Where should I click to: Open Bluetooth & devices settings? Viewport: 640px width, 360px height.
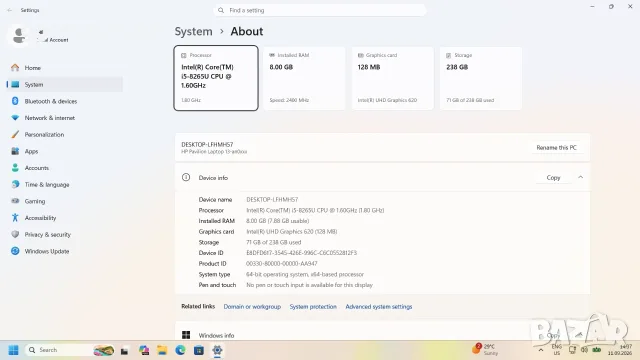(64, 101)
